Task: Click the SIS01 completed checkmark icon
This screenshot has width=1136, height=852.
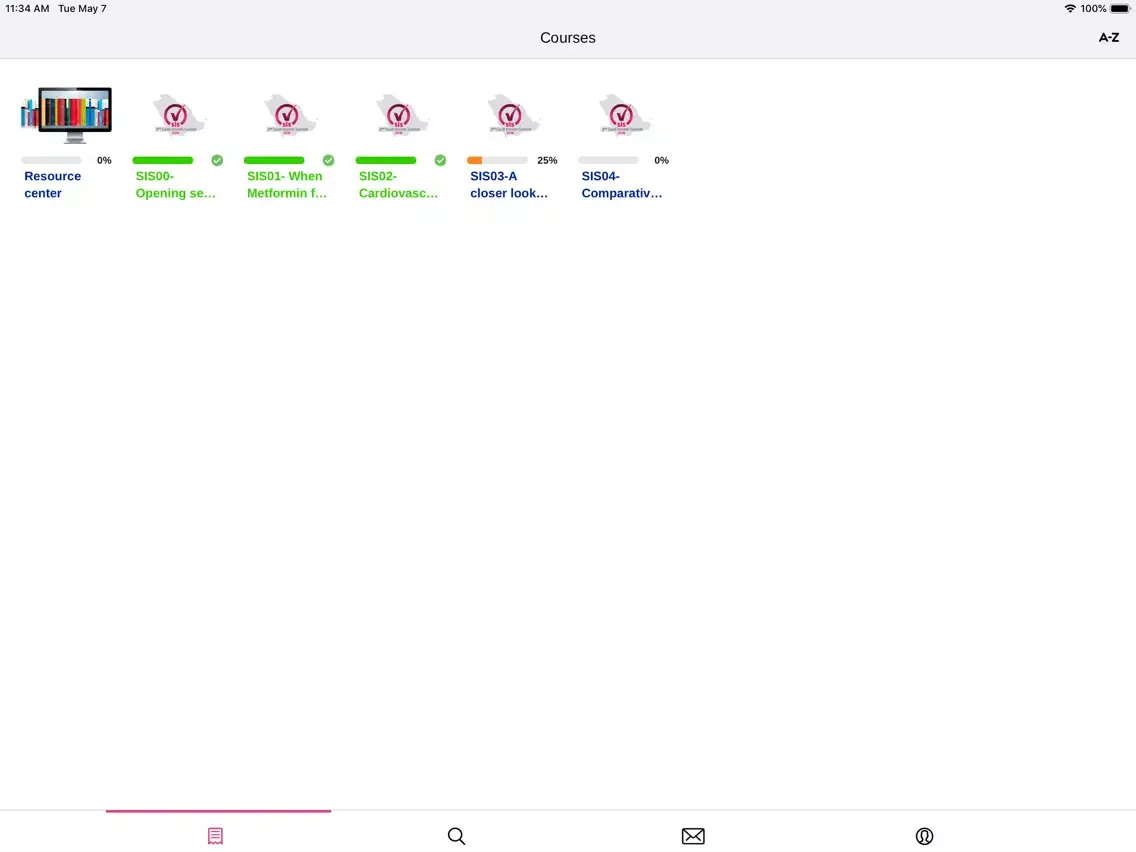Action: [329, 160]
